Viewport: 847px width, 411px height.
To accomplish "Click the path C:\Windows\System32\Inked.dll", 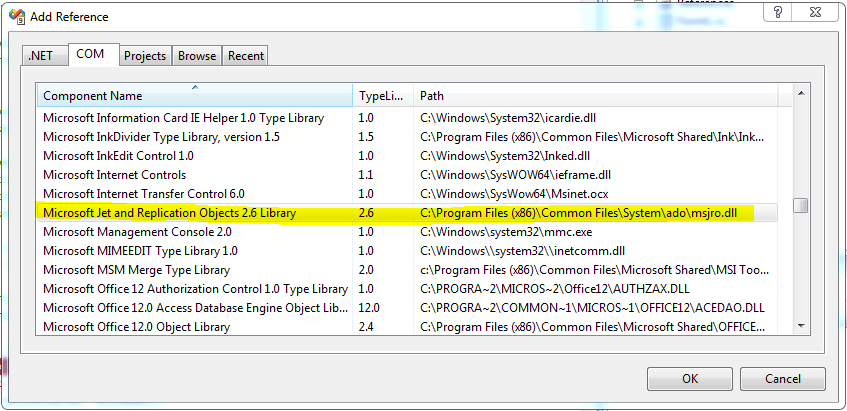I will pos(505,156).
